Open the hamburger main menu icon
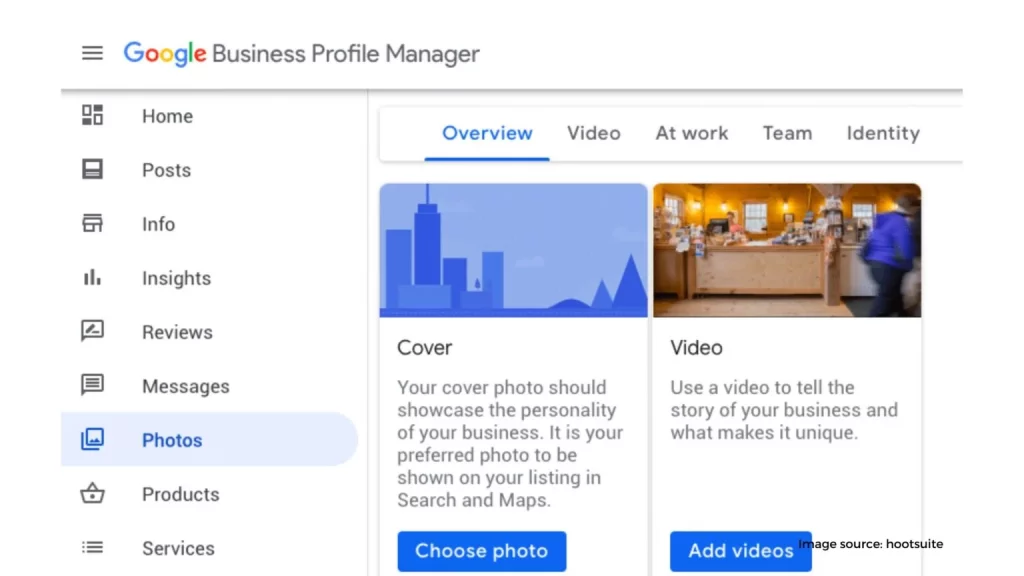The width and height of the screenshot is (1024, 576). [92, 53]
